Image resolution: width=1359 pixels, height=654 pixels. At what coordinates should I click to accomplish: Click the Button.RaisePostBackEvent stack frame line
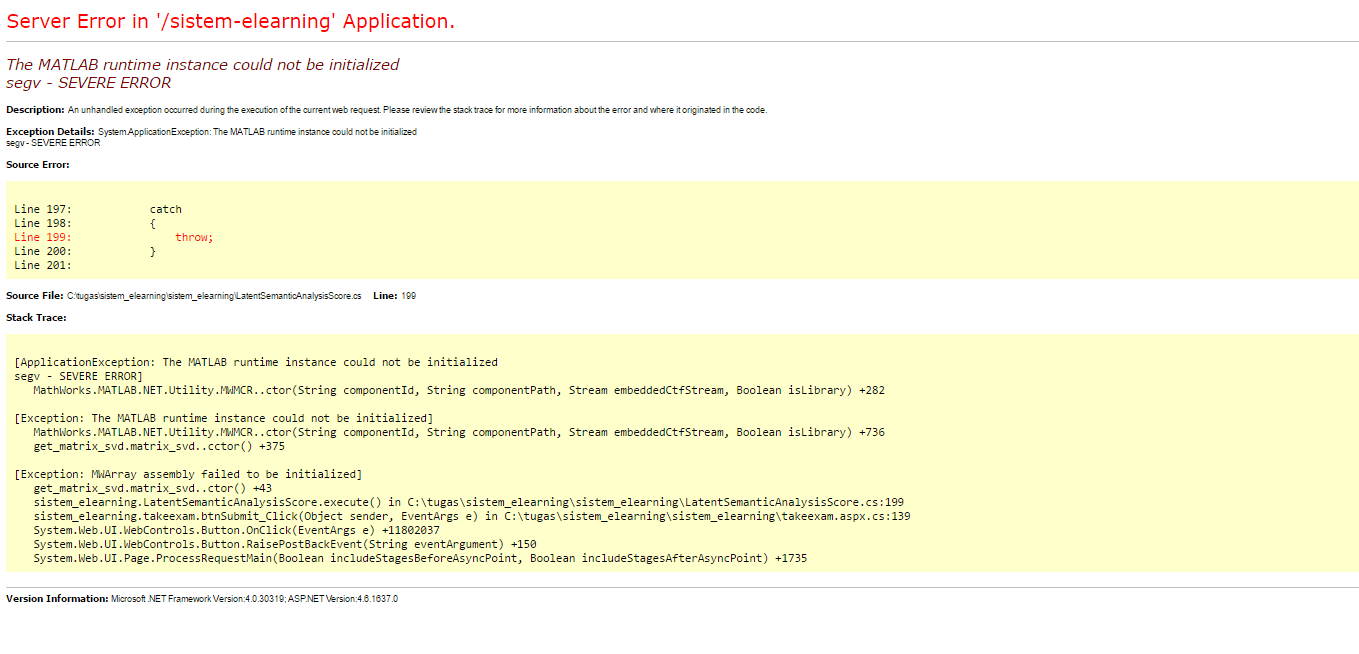pos(290,544)
